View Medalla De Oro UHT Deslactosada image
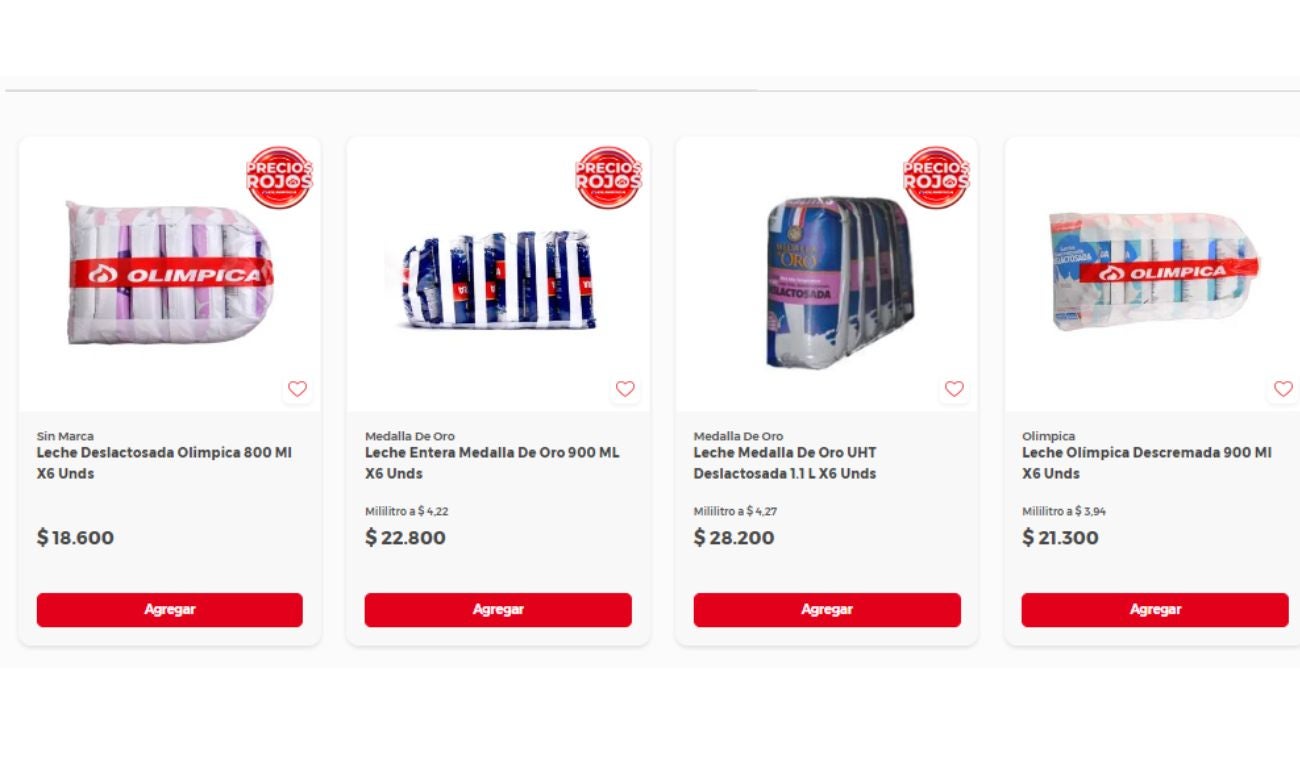 coord(838,282)
